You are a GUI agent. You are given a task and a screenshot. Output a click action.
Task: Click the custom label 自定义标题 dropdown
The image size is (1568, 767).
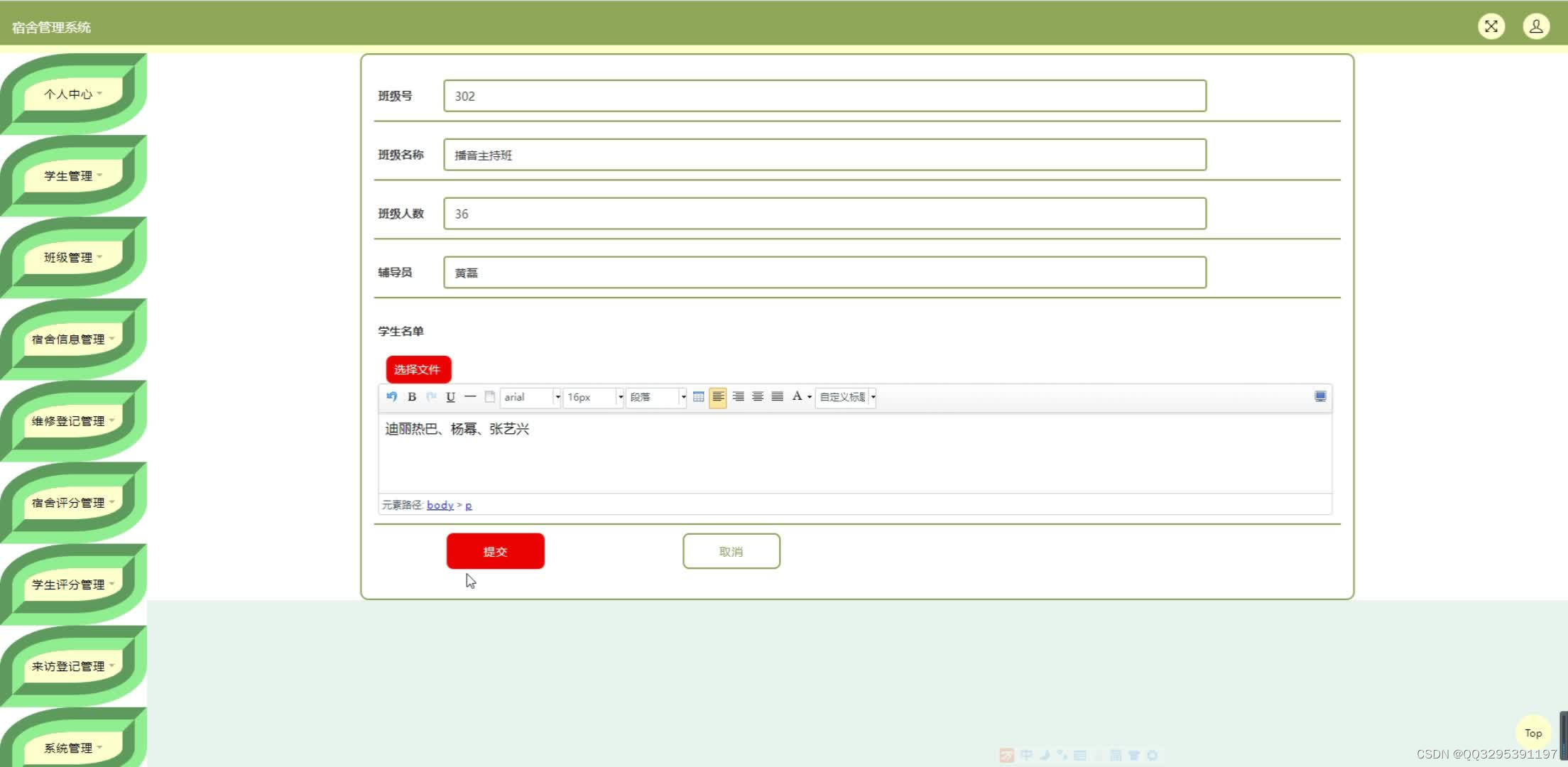[845, 396]
